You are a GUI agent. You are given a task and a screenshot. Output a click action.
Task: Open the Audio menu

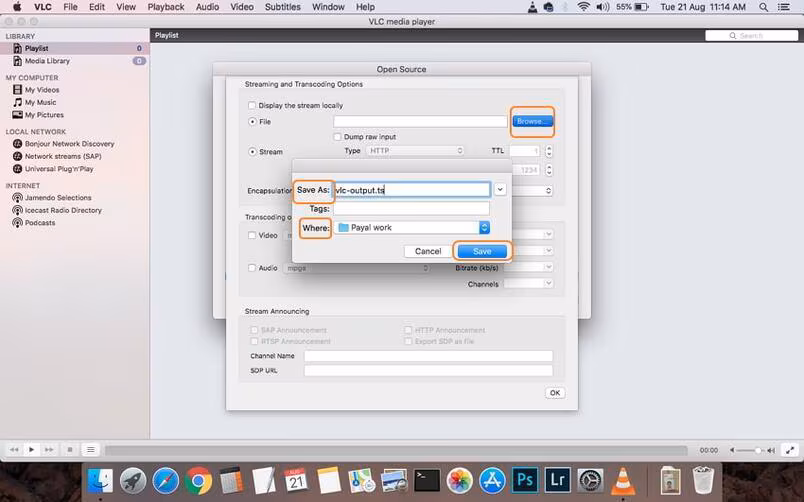207,7
